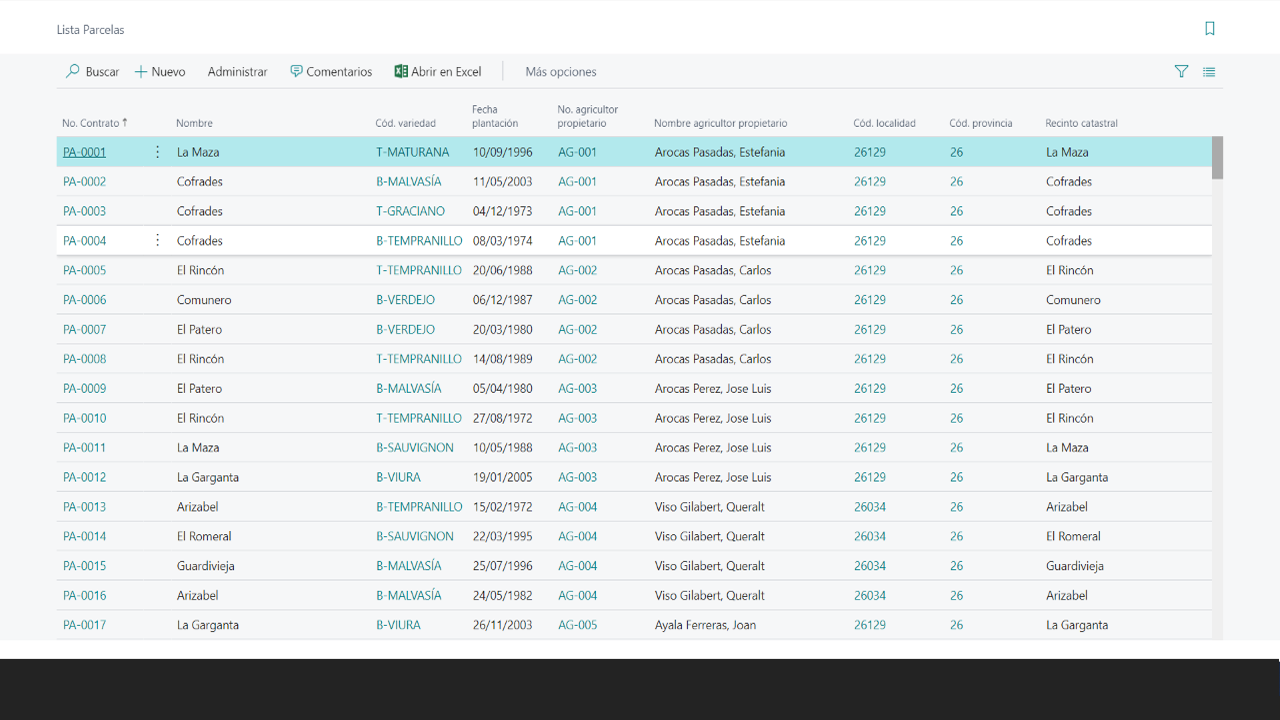Screen dimensions: 1280x720
Task: Sort by No. Contrato column header
Action: (x=95, y=123)
